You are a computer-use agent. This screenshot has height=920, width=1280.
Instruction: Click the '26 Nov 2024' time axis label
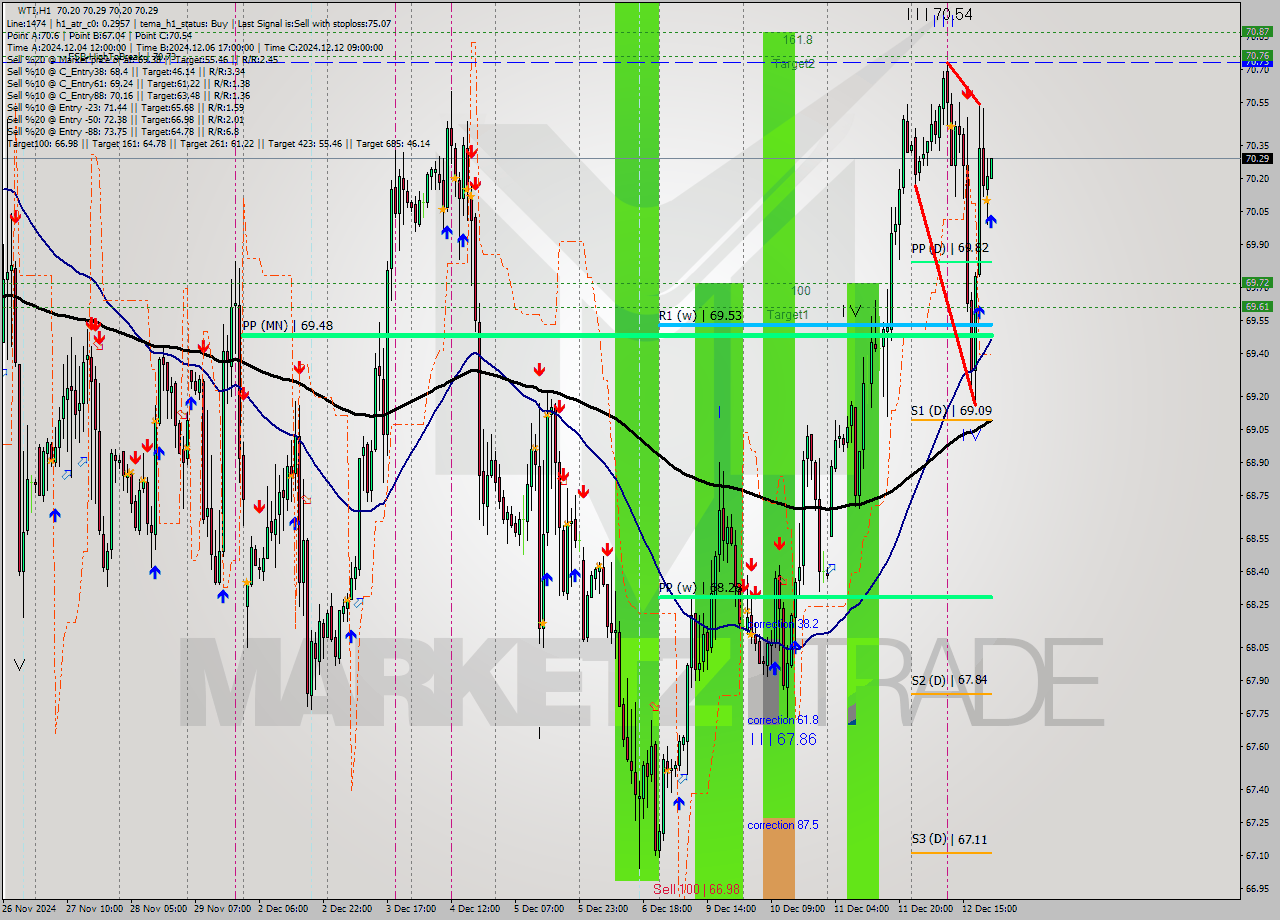30,909
